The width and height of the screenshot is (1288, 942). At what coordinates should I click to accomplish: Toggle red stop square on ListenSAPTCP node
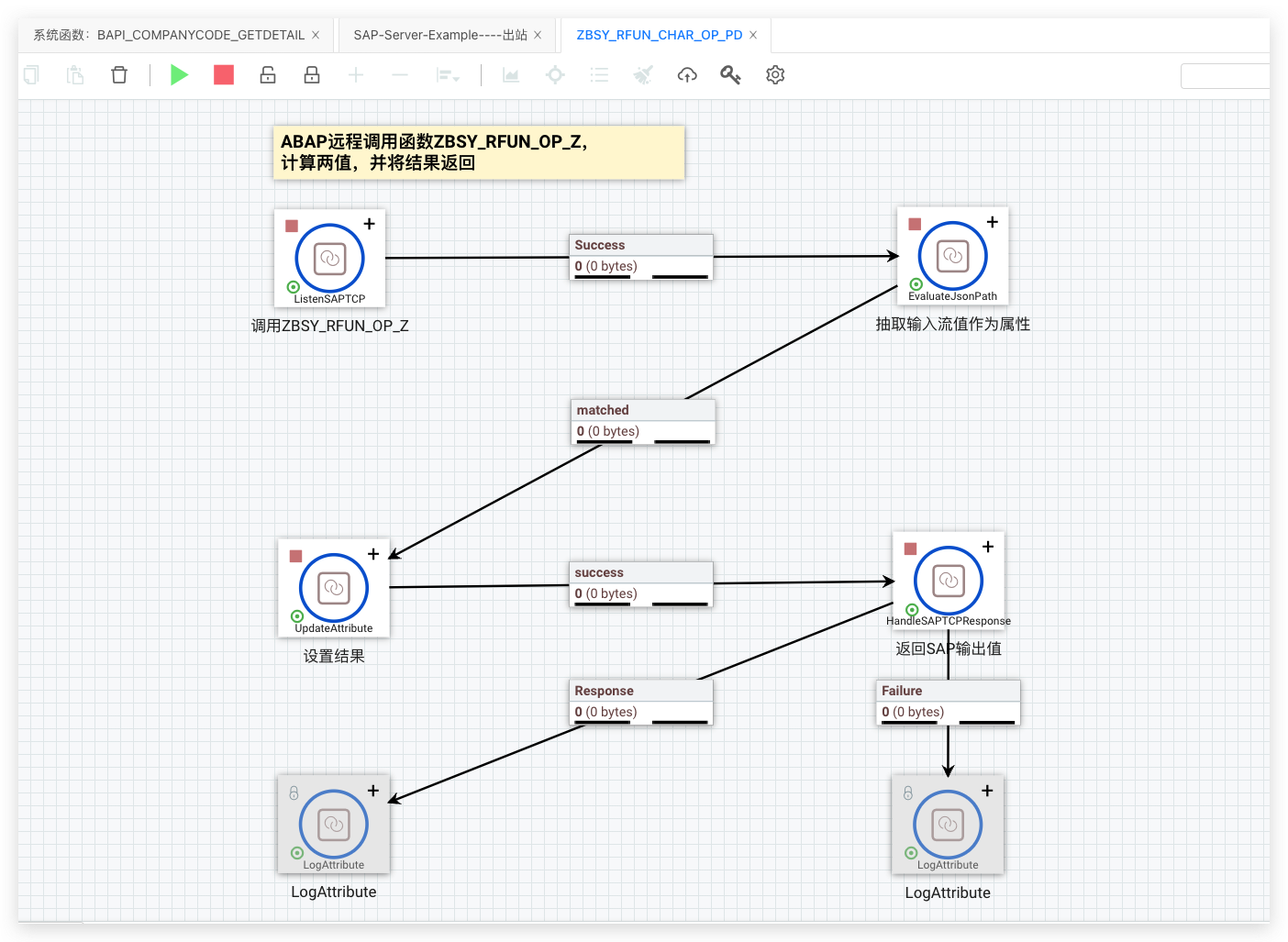coord(292,226)
